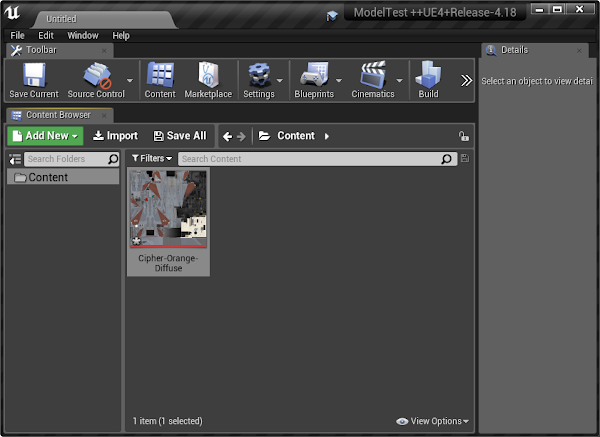Select the Content folder in tree

coord(63,177)
